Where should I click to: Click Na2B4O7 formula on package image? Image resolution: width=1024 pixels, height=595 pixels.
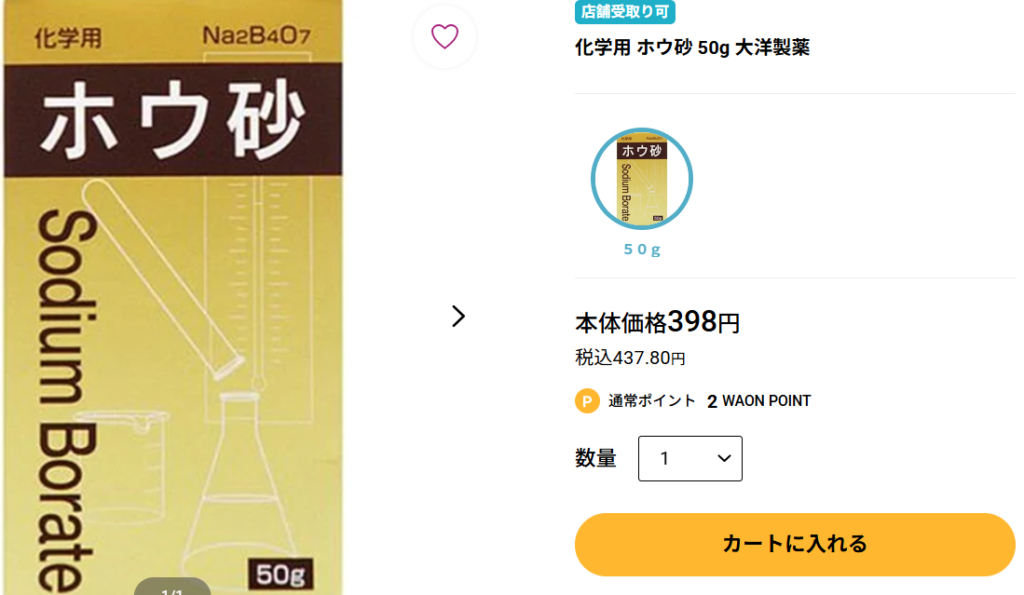point(256,35)
